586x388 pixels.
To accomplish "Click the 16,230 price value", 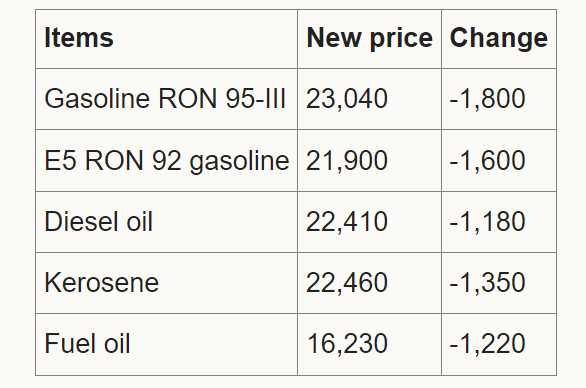I will click(347, 344).
